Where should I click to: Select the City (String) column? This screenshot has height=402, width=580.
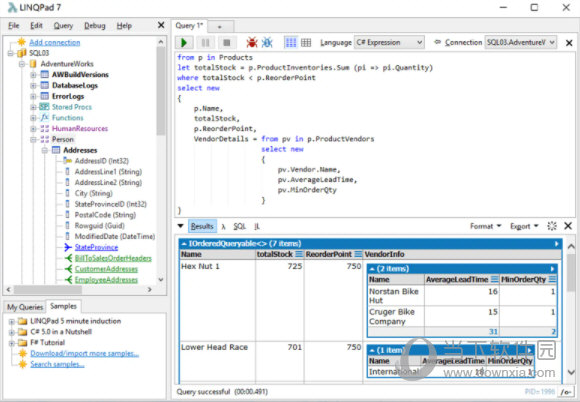coord(93,193)
